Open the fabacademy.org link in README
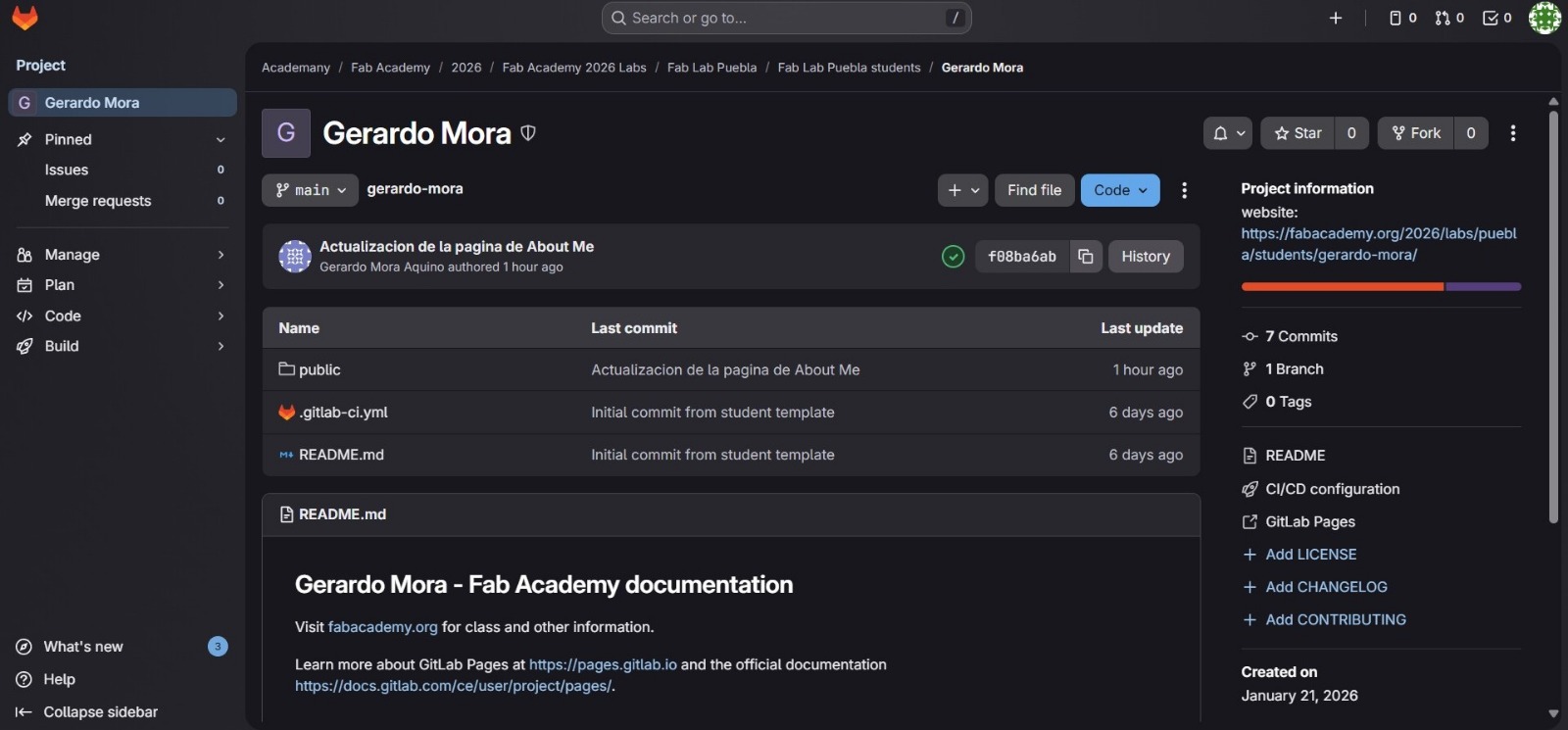 (x=382, y=627)
